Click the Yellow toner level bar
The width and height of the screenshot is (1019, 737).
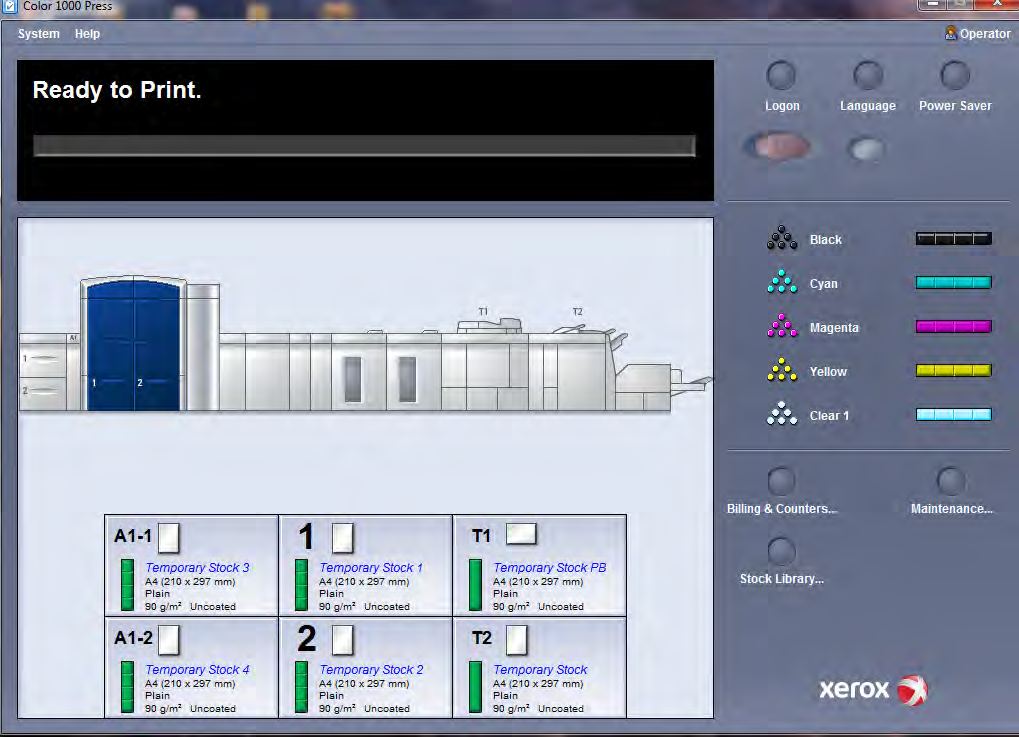953,370
